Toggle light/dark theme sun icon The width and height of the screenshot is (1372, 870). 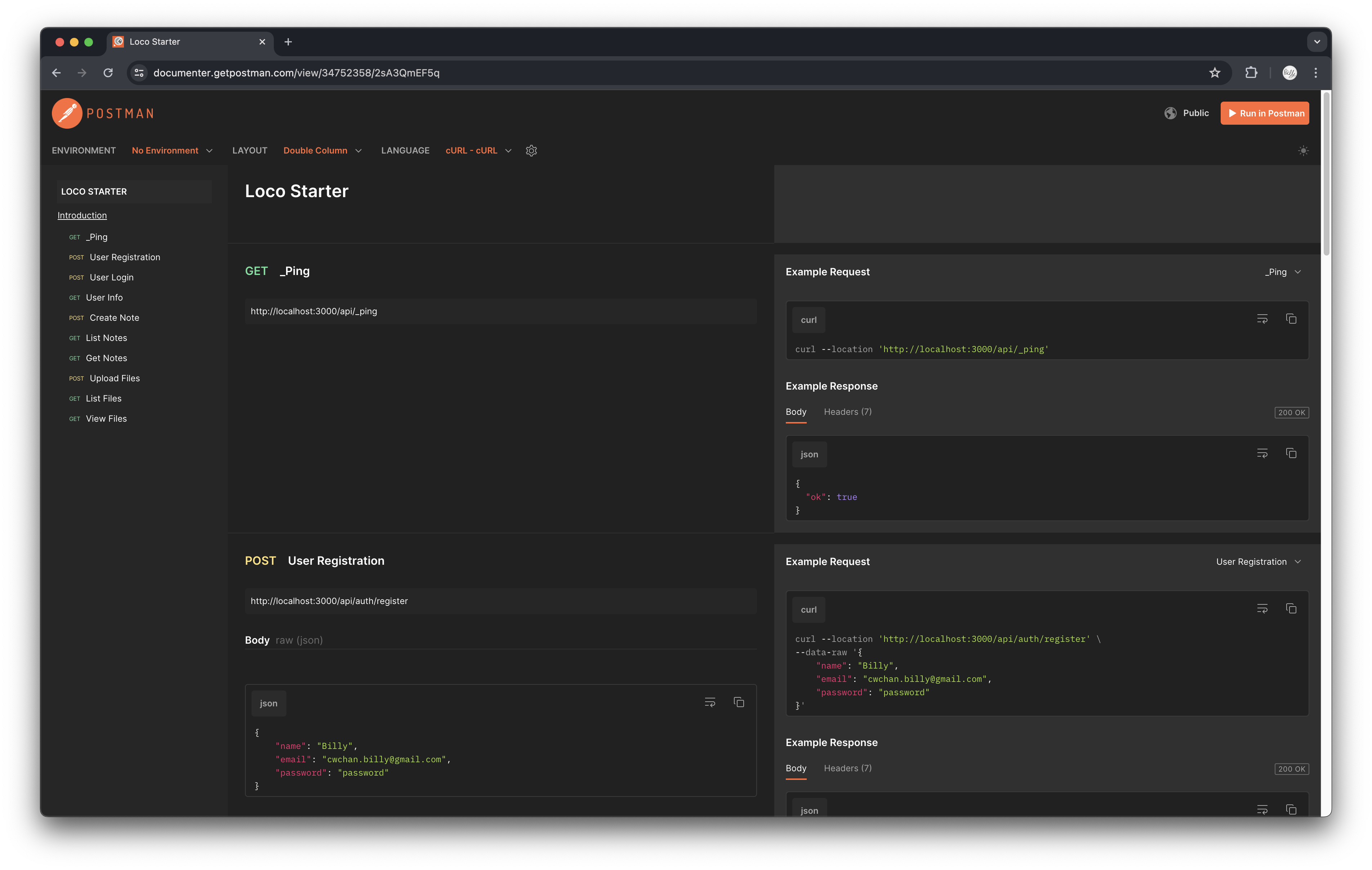click(1303, 151)
